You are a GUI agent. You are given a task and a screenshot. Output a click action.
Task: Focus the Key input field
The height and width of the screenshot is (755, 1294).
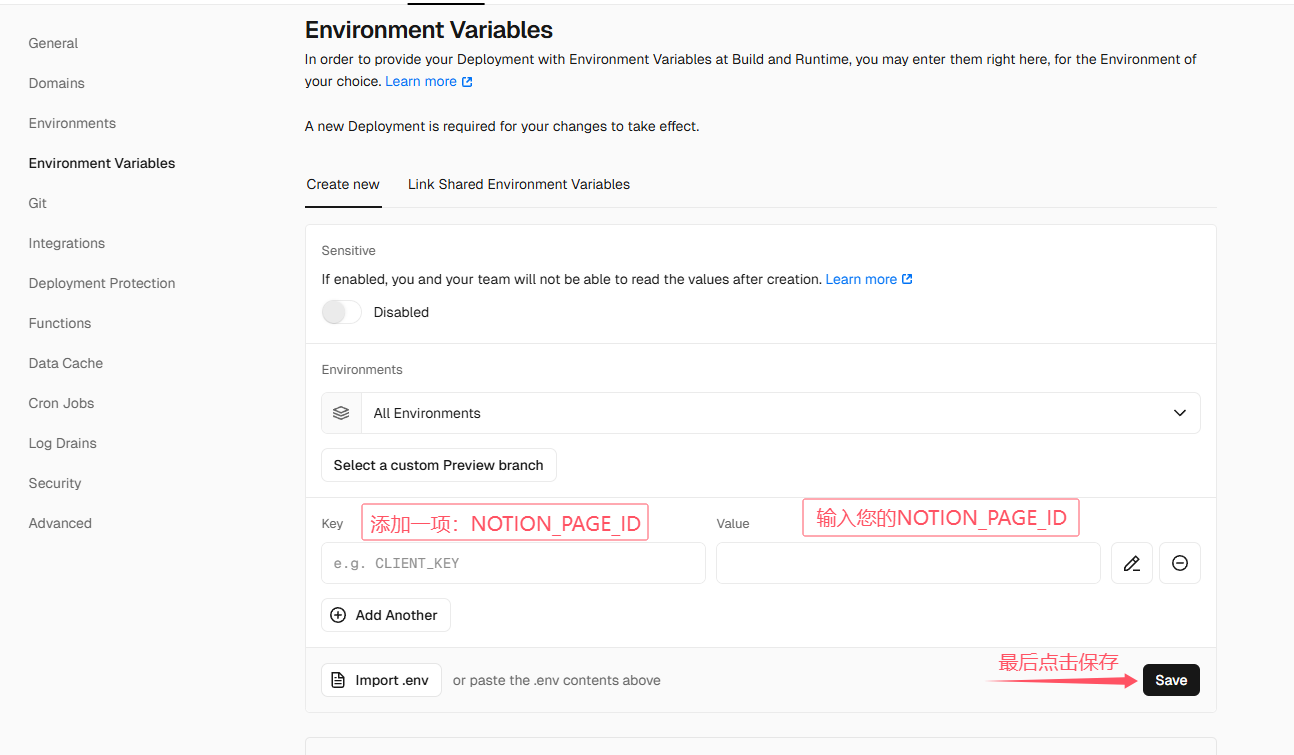(x=513, y=563)
